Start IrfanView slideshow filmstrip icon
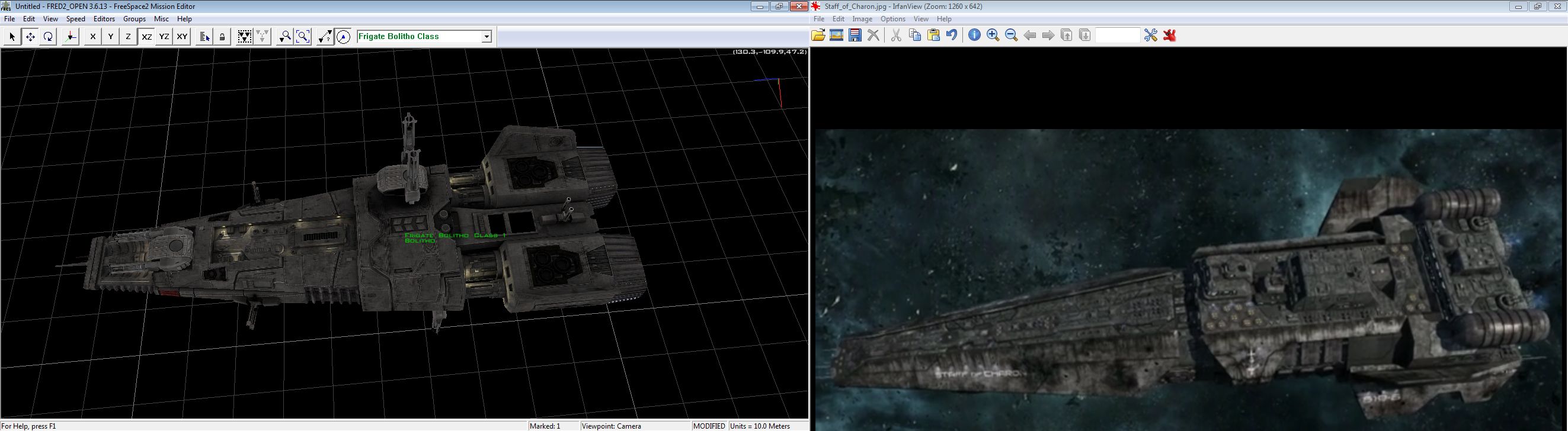 pyautogui.click(x=837, y=36)
